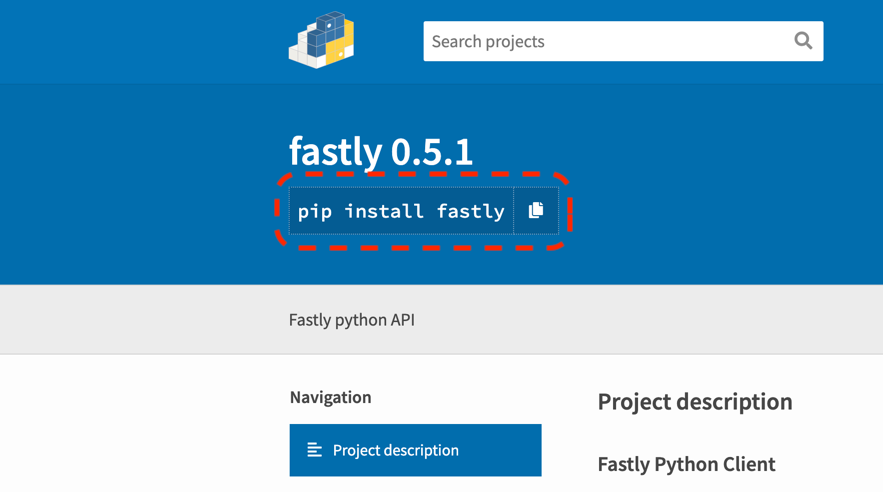
Task: Click the large "Project description" section heading
Action: click(694, 402)
